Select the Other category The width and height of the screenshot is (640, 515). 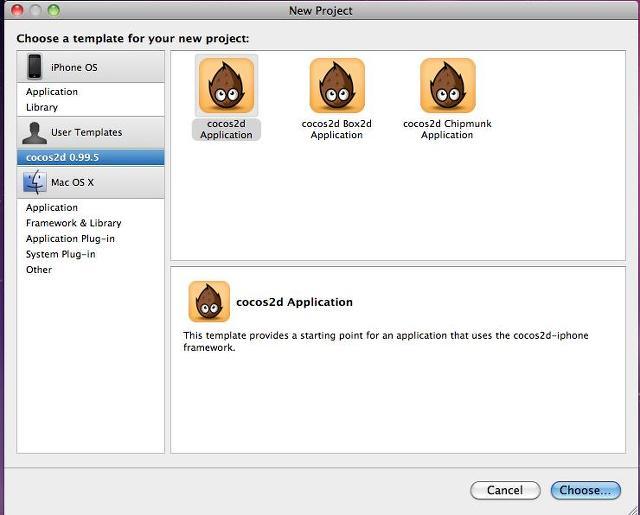tap(39, 269)
